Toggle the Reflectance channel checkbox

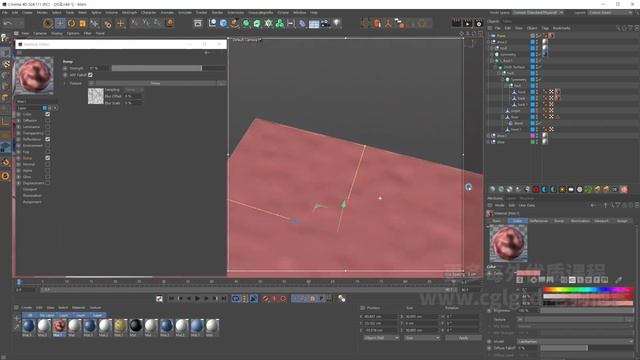tap(48, 139)
